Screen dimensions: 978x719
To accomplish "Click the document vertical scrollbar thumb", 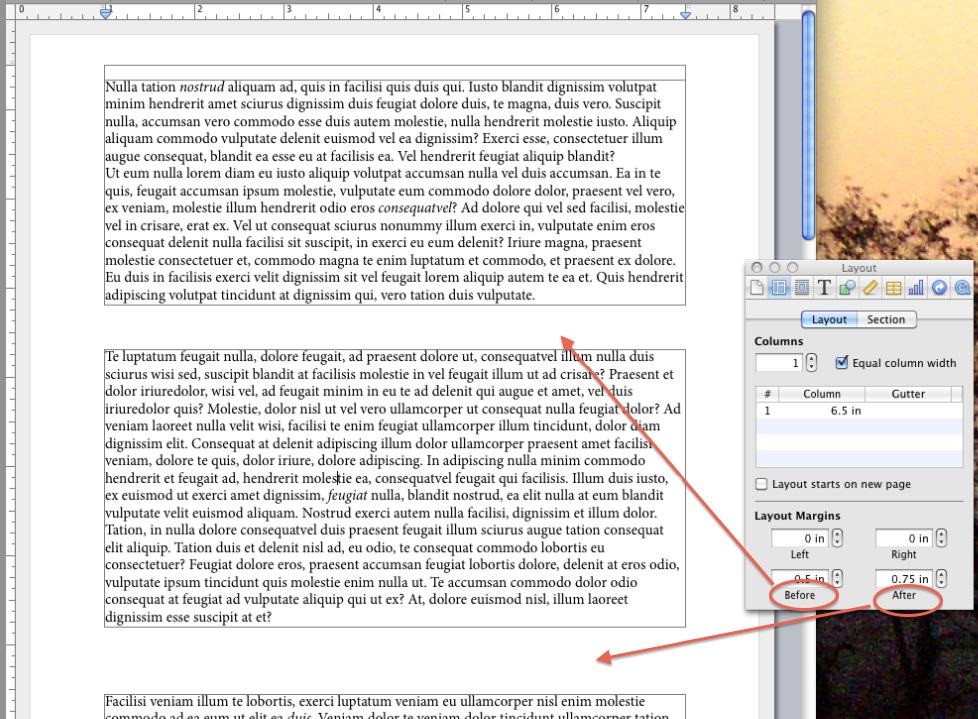I will (x=808, y=125).
